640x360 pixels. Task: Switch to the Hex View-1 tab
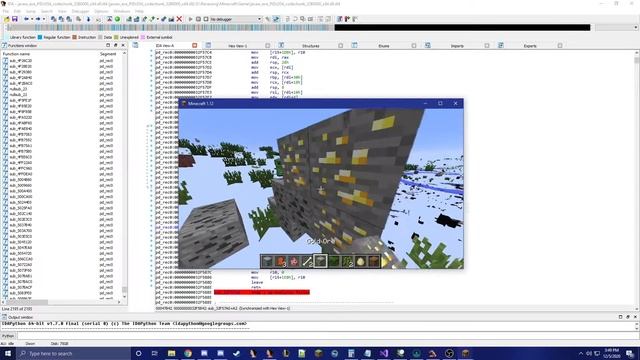[238, 46]
